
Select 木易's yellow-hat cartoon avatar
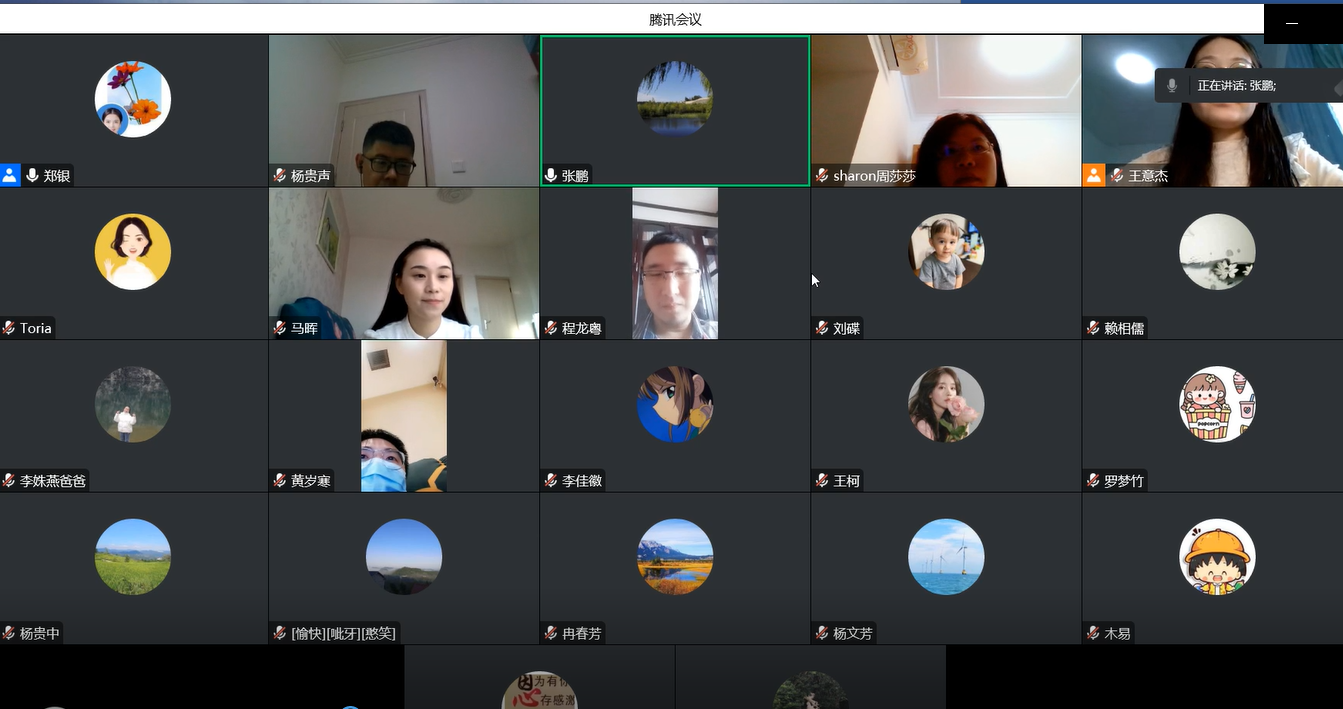(1217, 557)
